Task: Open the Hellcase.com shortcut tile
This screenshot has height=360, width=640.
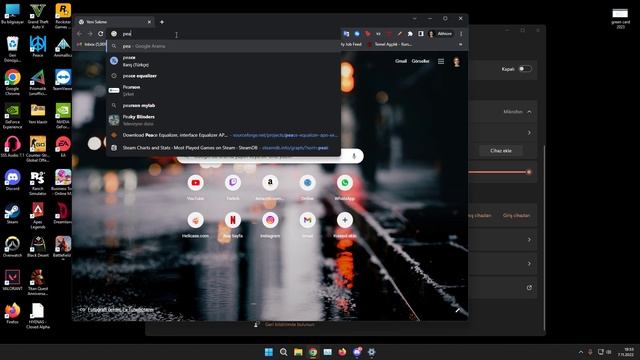Action: tap(196, 224)
